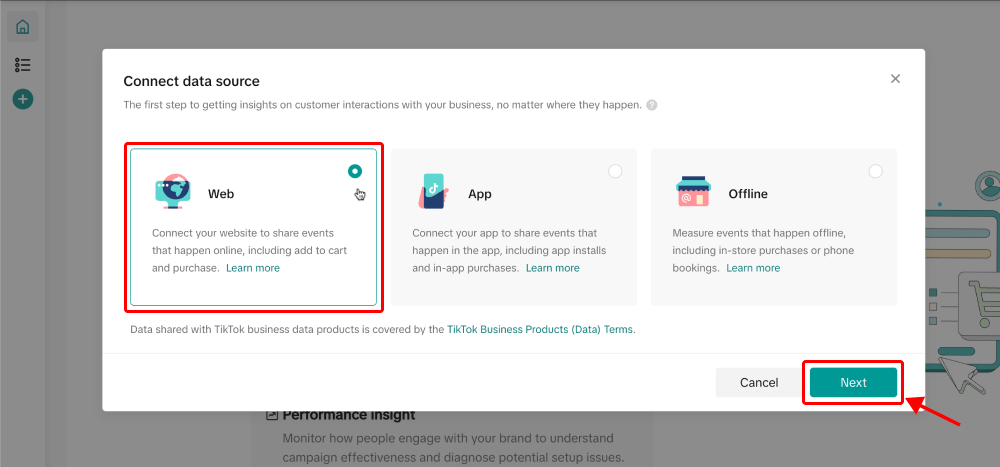Click the App phone icon
Viewport: 1000px width, 467px height.
432,191
